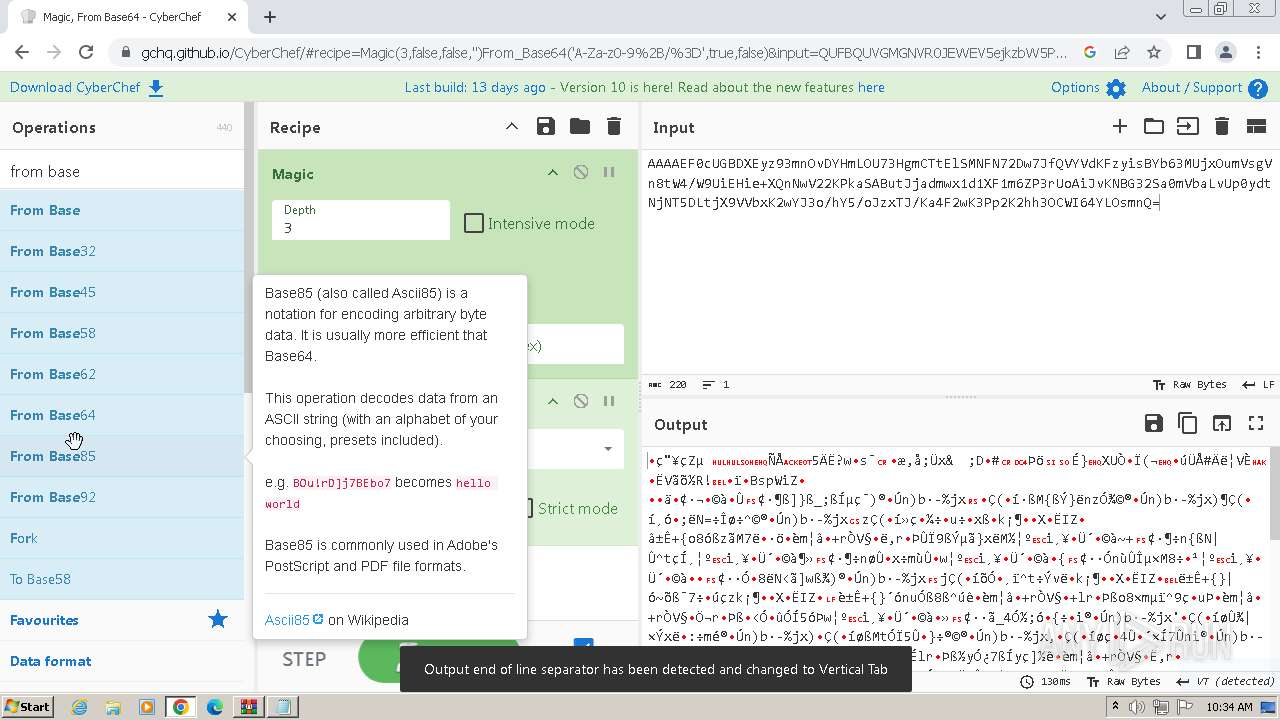Select the From Base85 operation
The image size is (1280, 720).
(x=122, y=456)
